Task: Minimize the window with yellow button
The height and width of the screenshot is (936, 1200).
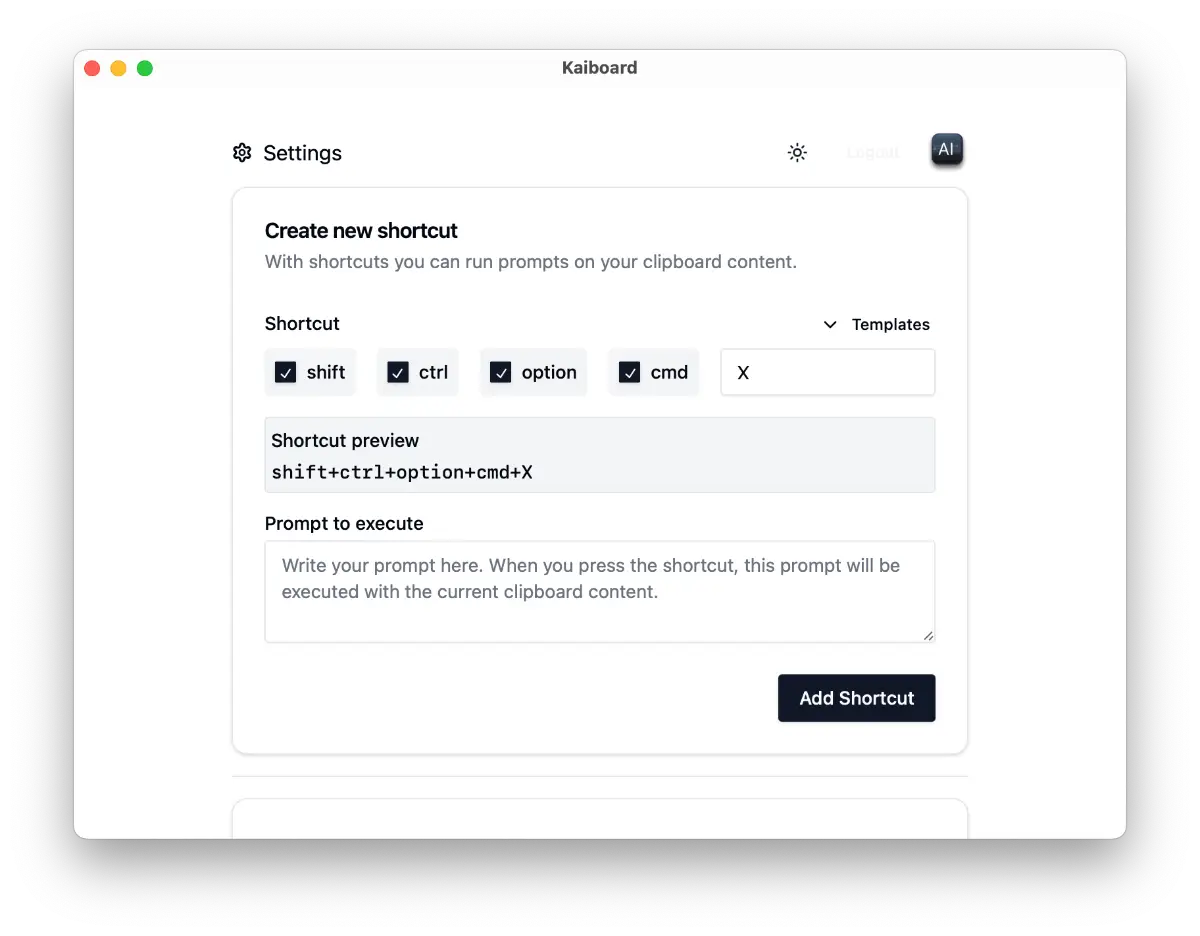Action: coord(118,68)
